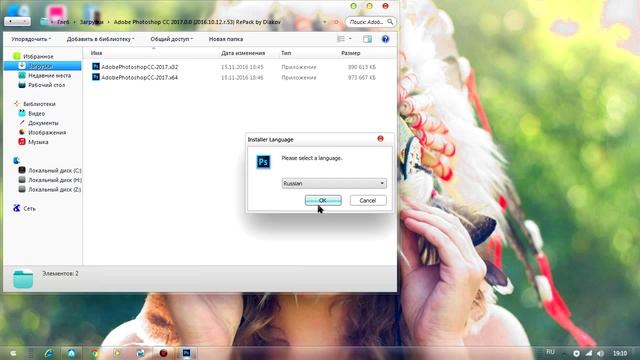Click the red round taskbar icon
This screenshot has height=360, width=640.
[x=163, y=353]
